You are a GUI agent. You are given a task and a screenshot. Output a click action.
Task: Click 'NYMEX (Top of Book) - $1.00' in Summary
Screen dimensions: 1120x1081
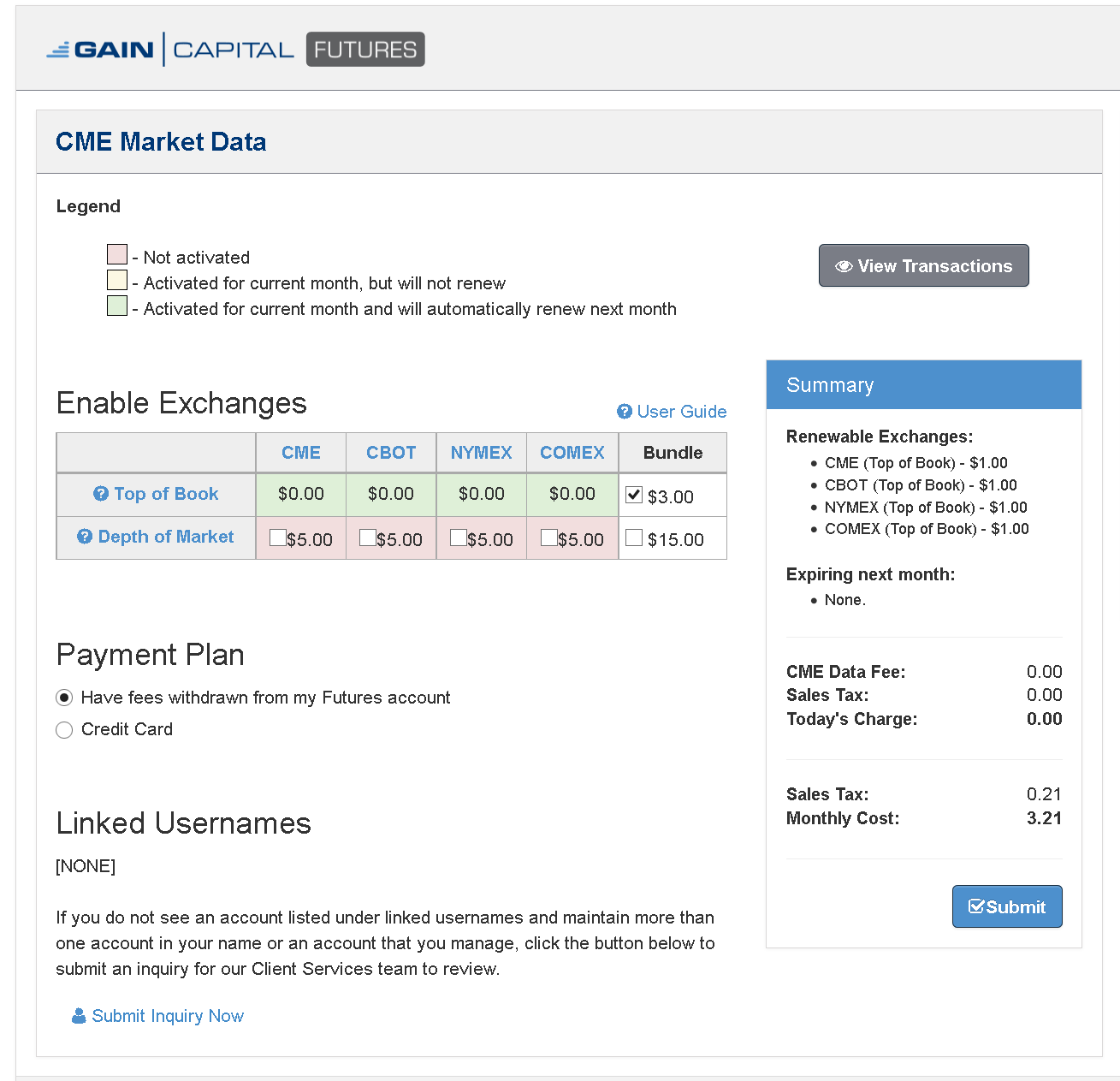point(926,508)
